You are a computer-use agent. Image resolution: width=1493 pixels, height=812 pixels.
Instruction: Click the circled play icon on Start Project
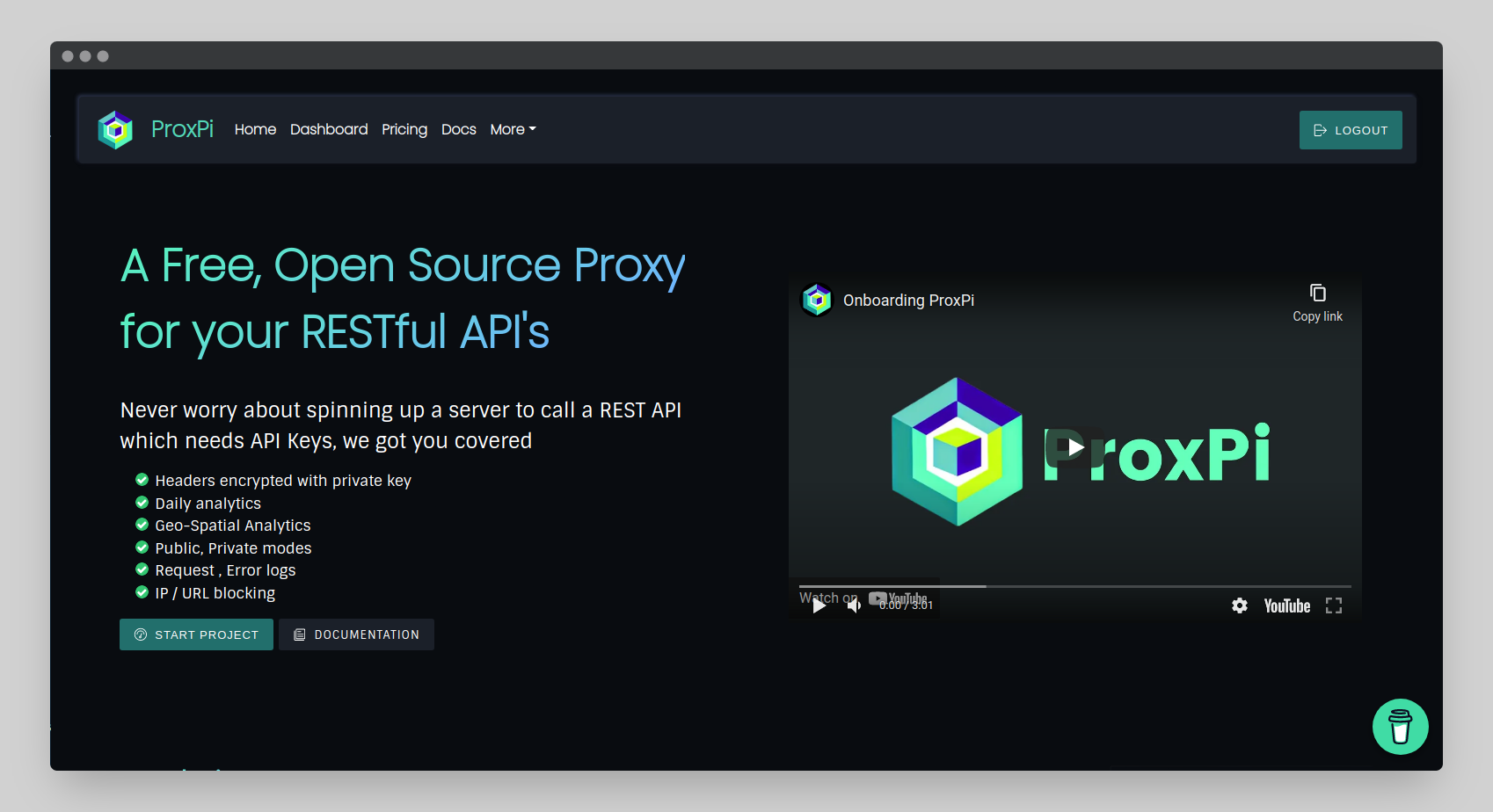click(x=141, y=634)
